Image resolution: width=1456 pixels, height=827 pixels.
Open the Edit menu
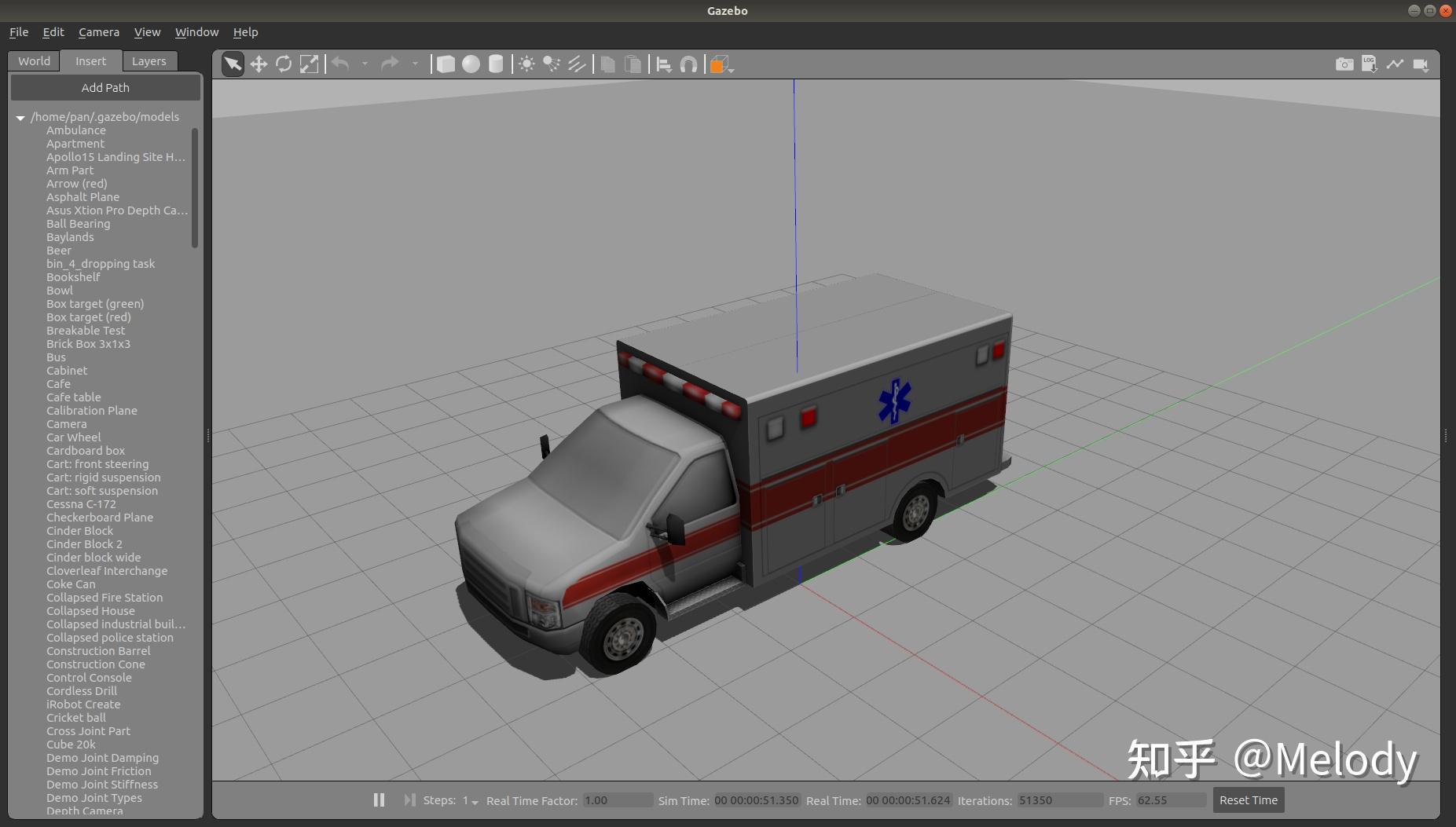coord(53,32)
